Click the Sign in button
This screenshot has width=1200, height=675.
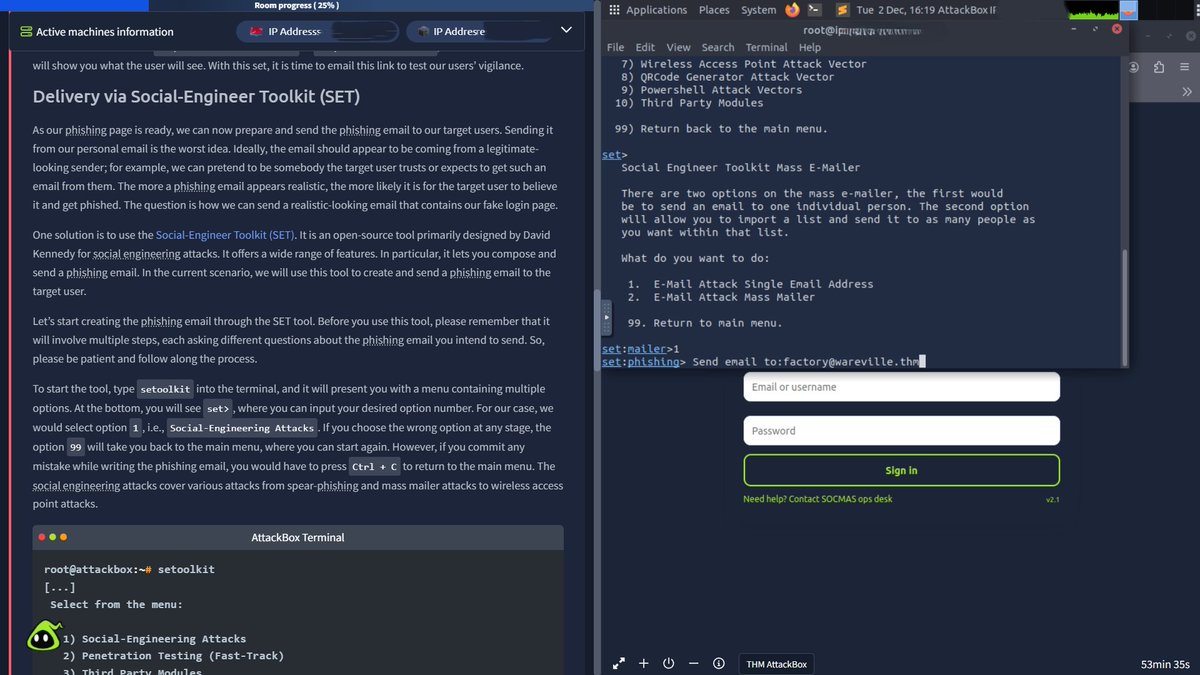point(901,470)
